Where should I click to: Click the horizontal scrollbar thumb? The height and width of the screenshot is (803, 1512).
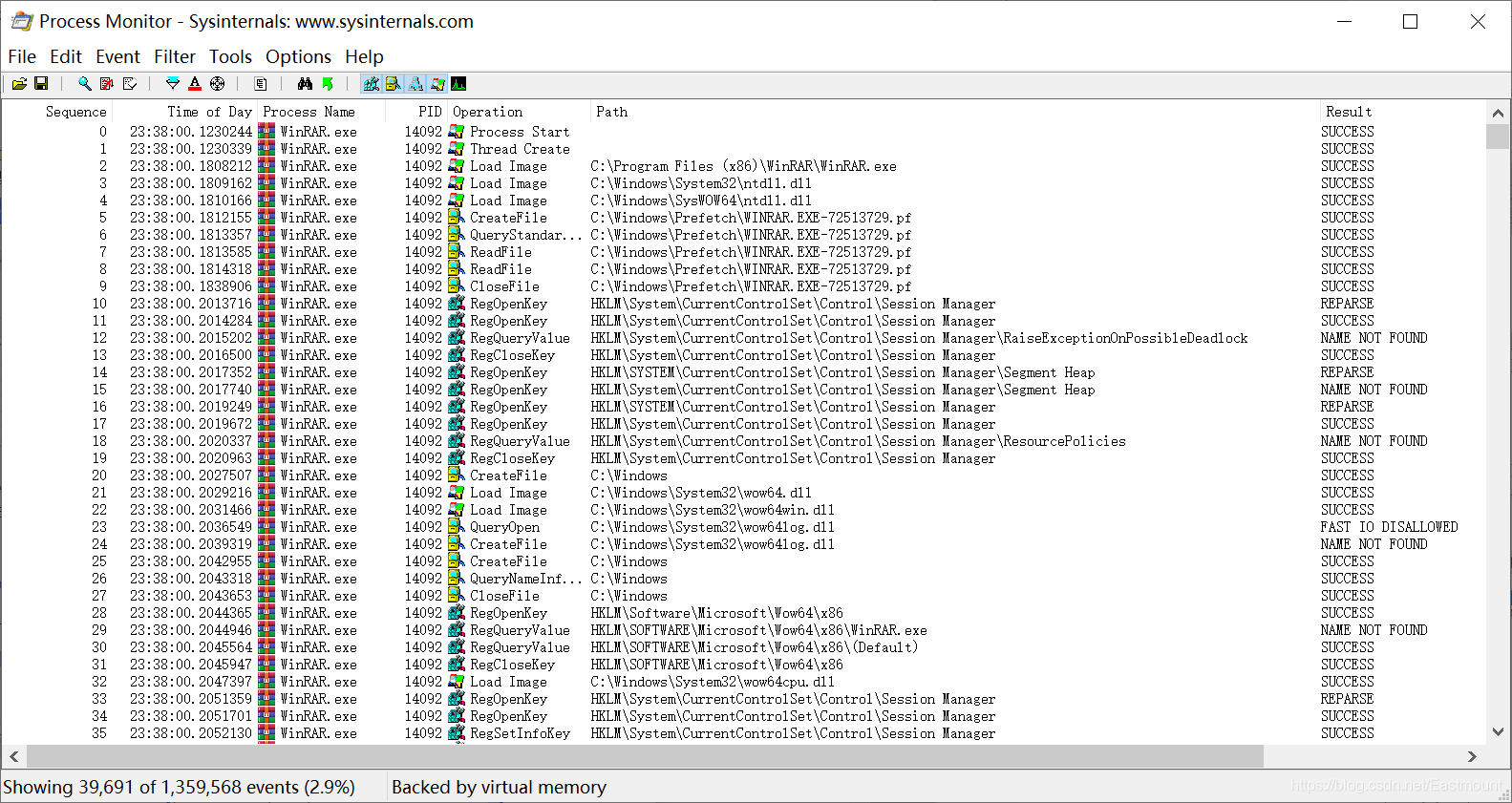coord(645,756)
